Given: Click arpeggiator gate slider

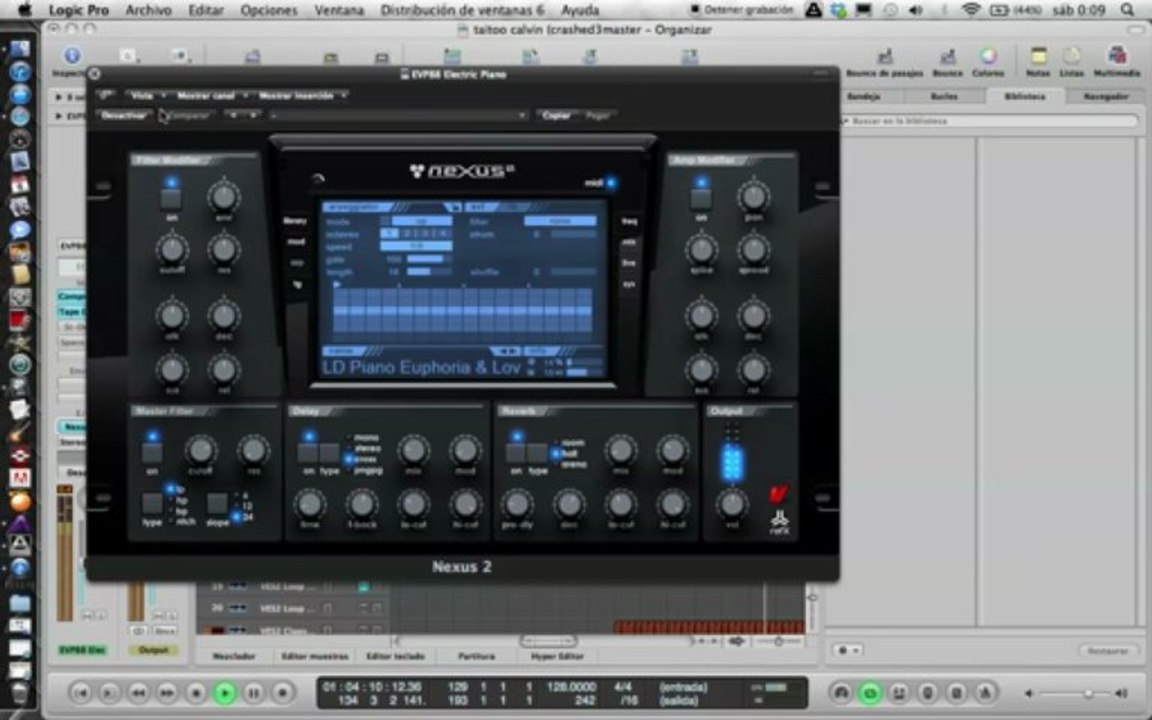Looking at the screenshot, I should point(428,259).
